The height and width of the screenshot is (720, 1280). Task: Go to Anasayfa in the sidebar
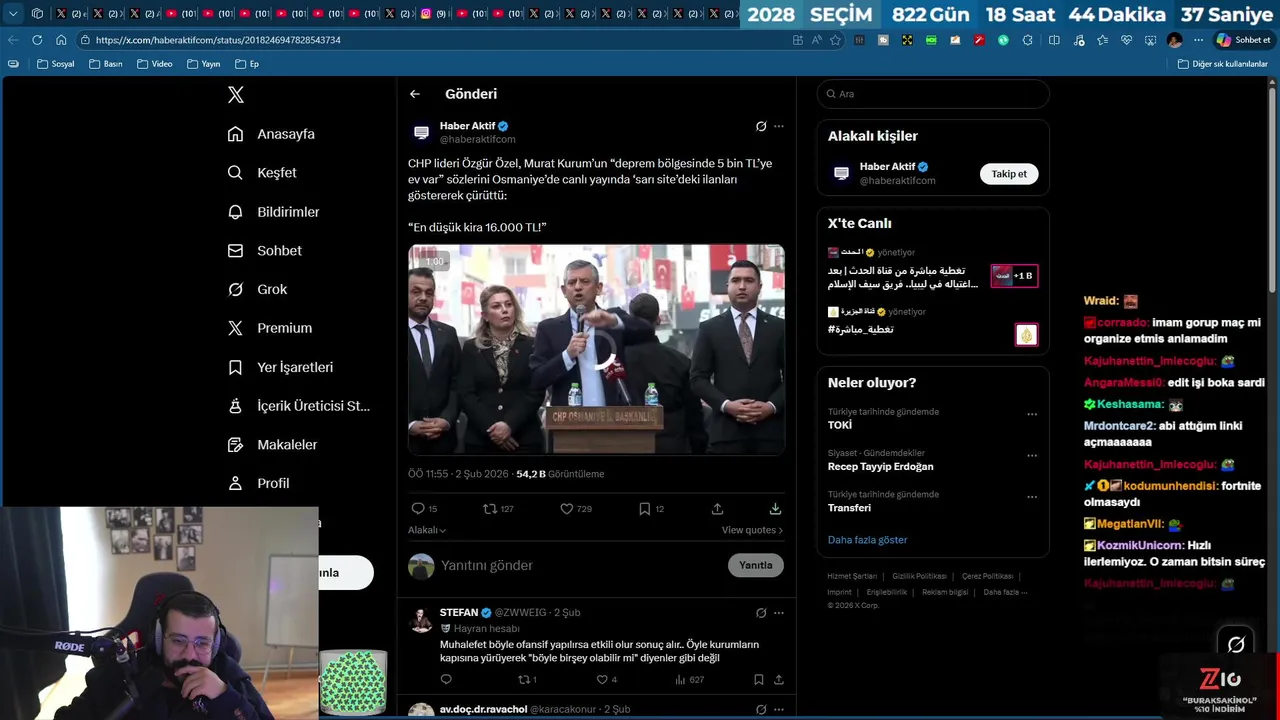click(x=272, y=134)
